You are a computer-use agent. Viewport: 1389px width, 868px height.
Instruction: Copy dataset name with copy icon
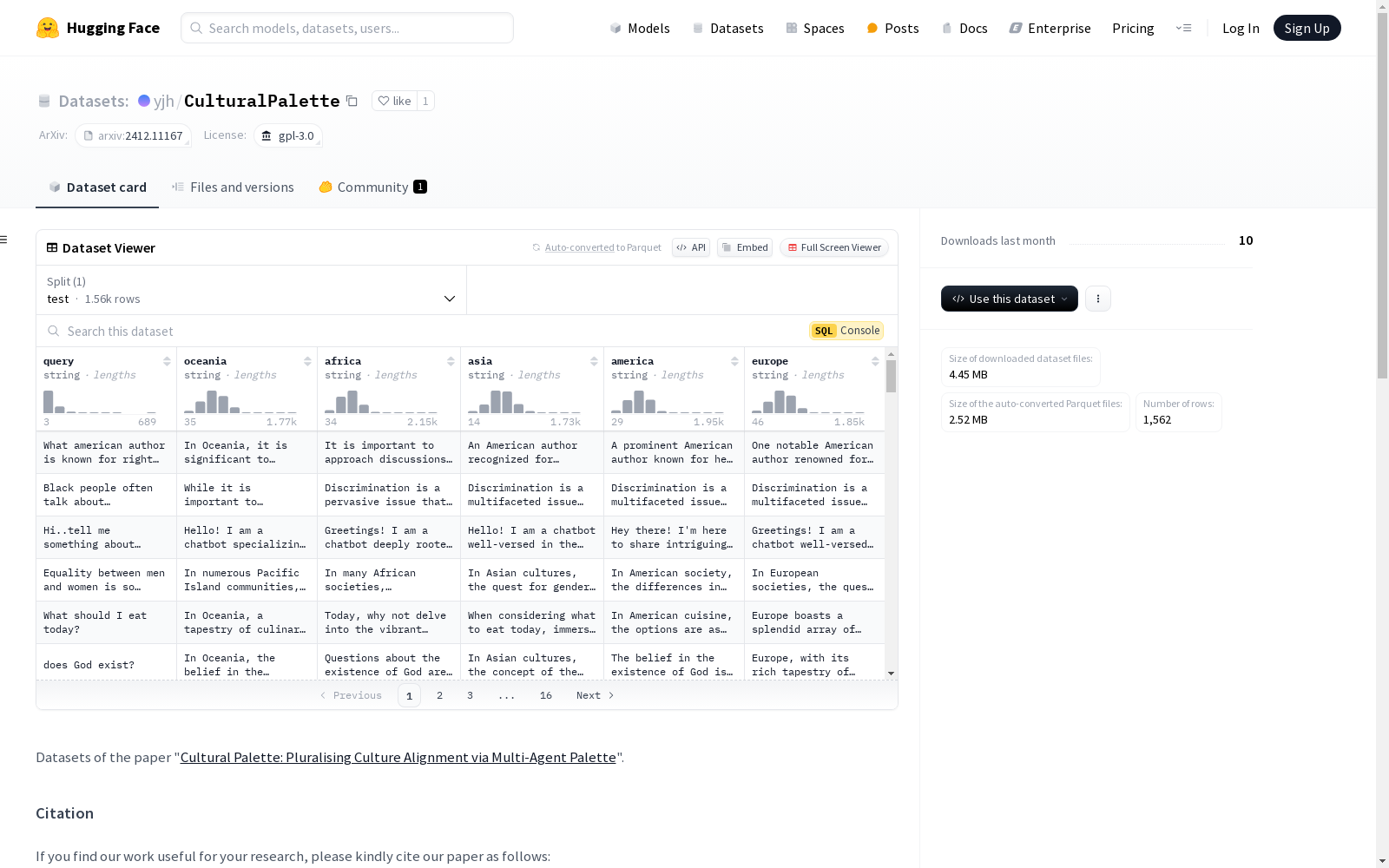point(352,101)
